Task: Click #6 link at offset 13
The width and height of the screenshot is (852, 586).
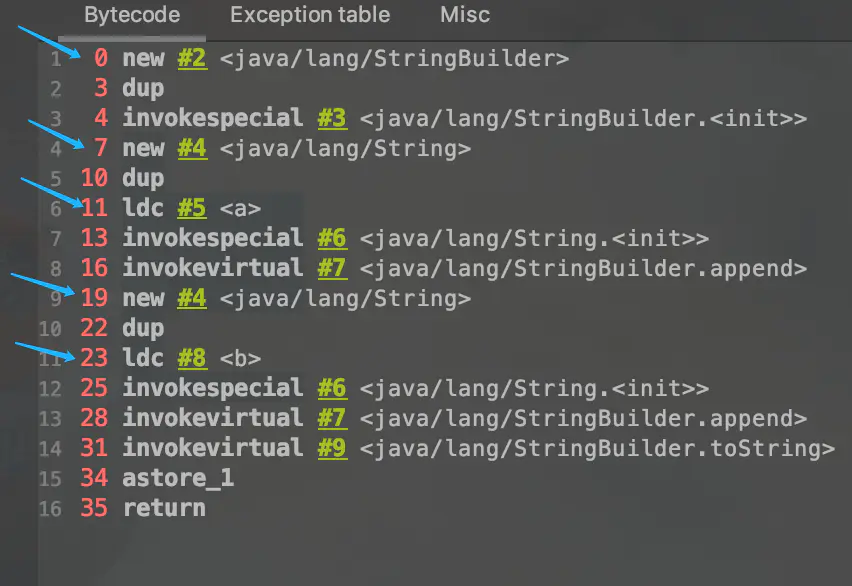Action: pos(332,238)
